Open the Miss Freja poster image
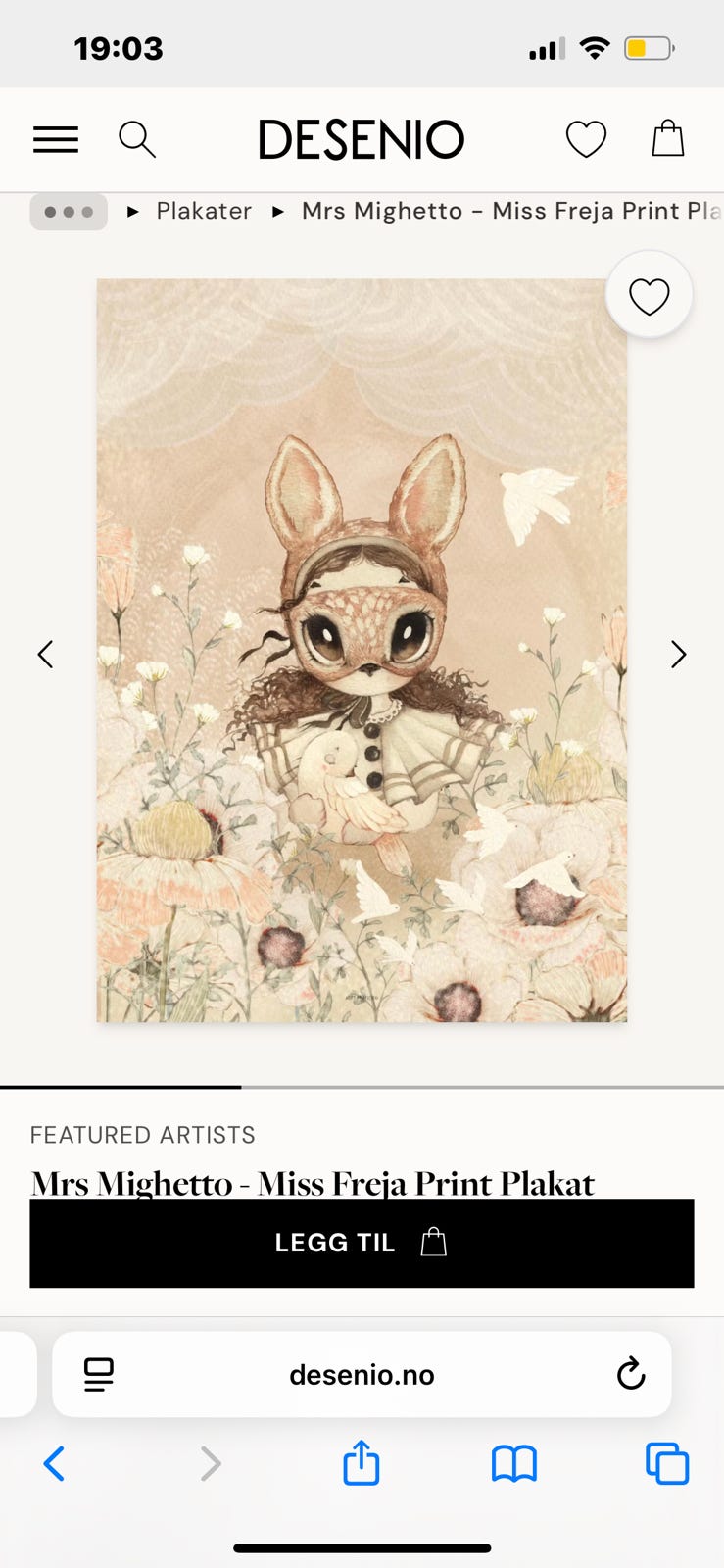The height and width of the screenshot is (1568, 724). [362, 651]
